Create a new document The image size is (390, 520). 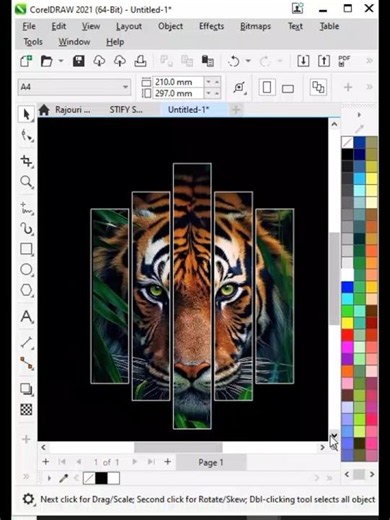pyautogui.click(x=26, y=61)
